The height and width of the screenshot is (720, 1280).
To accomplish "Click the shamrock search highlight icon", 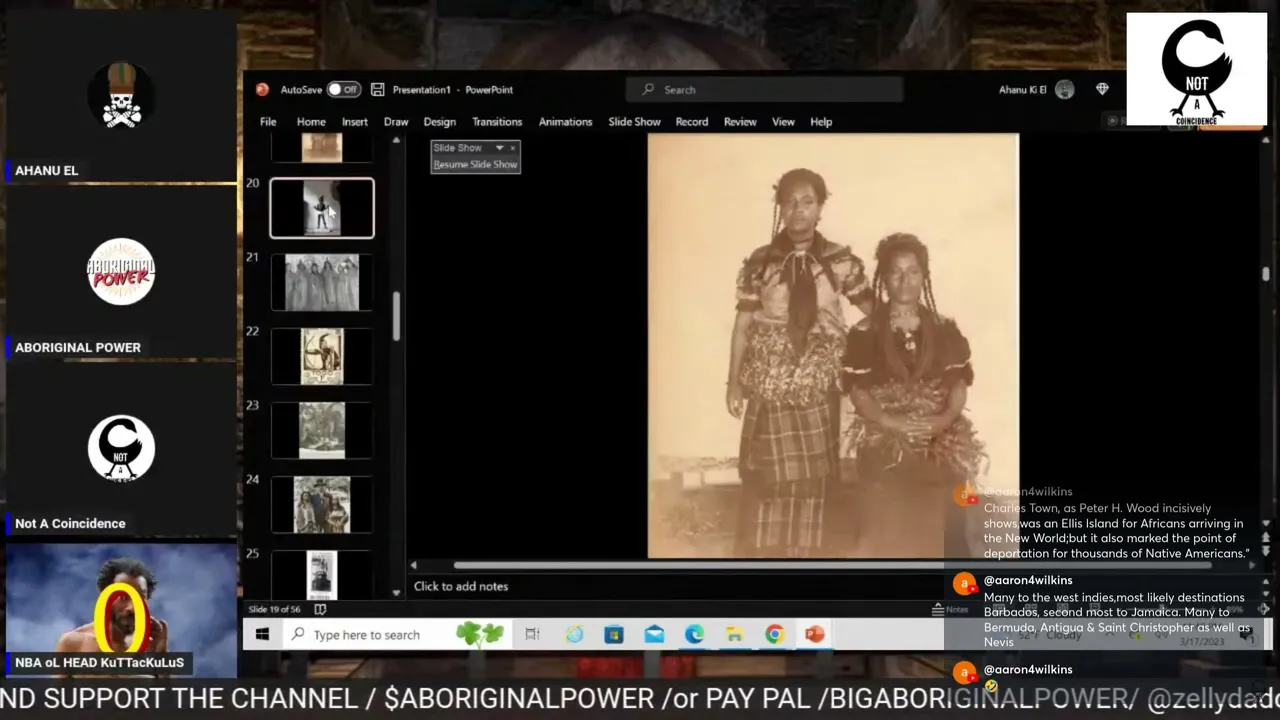I will (480, 634).
